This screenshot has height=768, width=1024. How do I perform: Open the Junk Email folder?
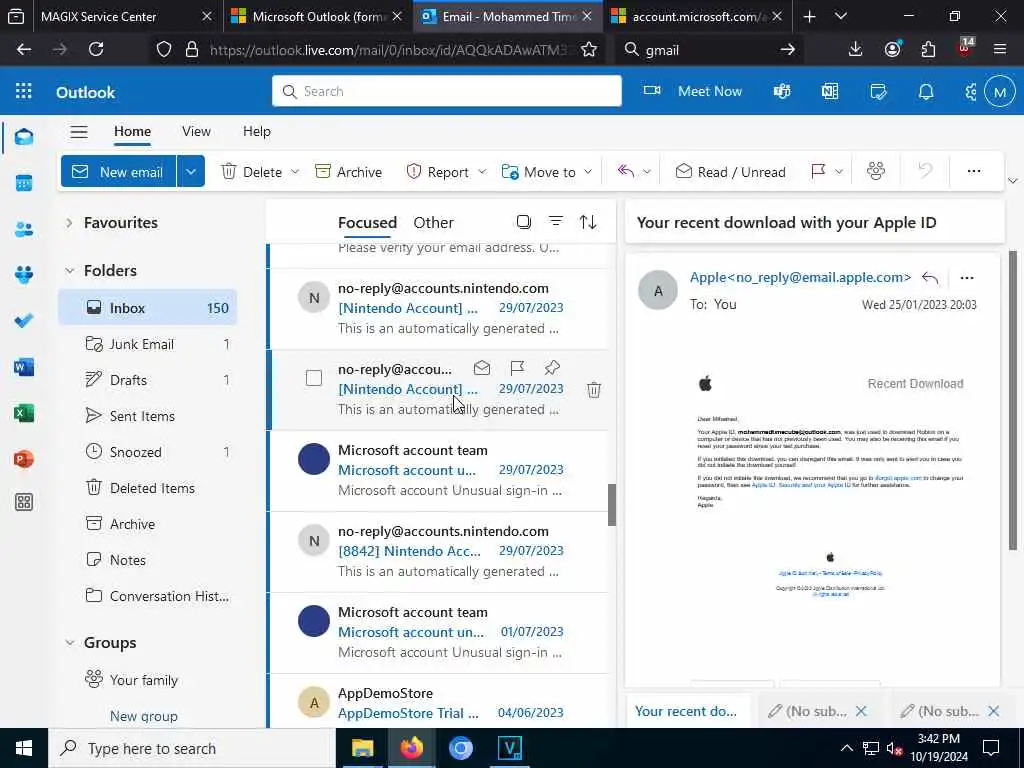(x=148, y=344)
